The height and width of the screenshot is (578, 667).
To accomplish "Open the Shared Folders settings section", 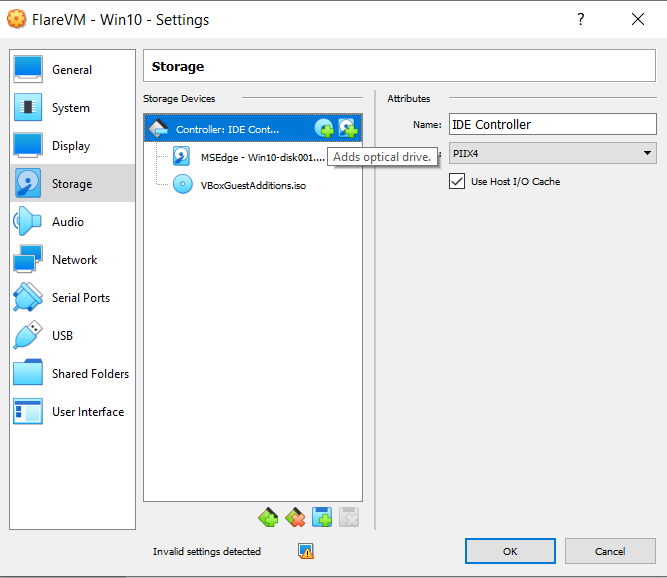I will [90, 374].
